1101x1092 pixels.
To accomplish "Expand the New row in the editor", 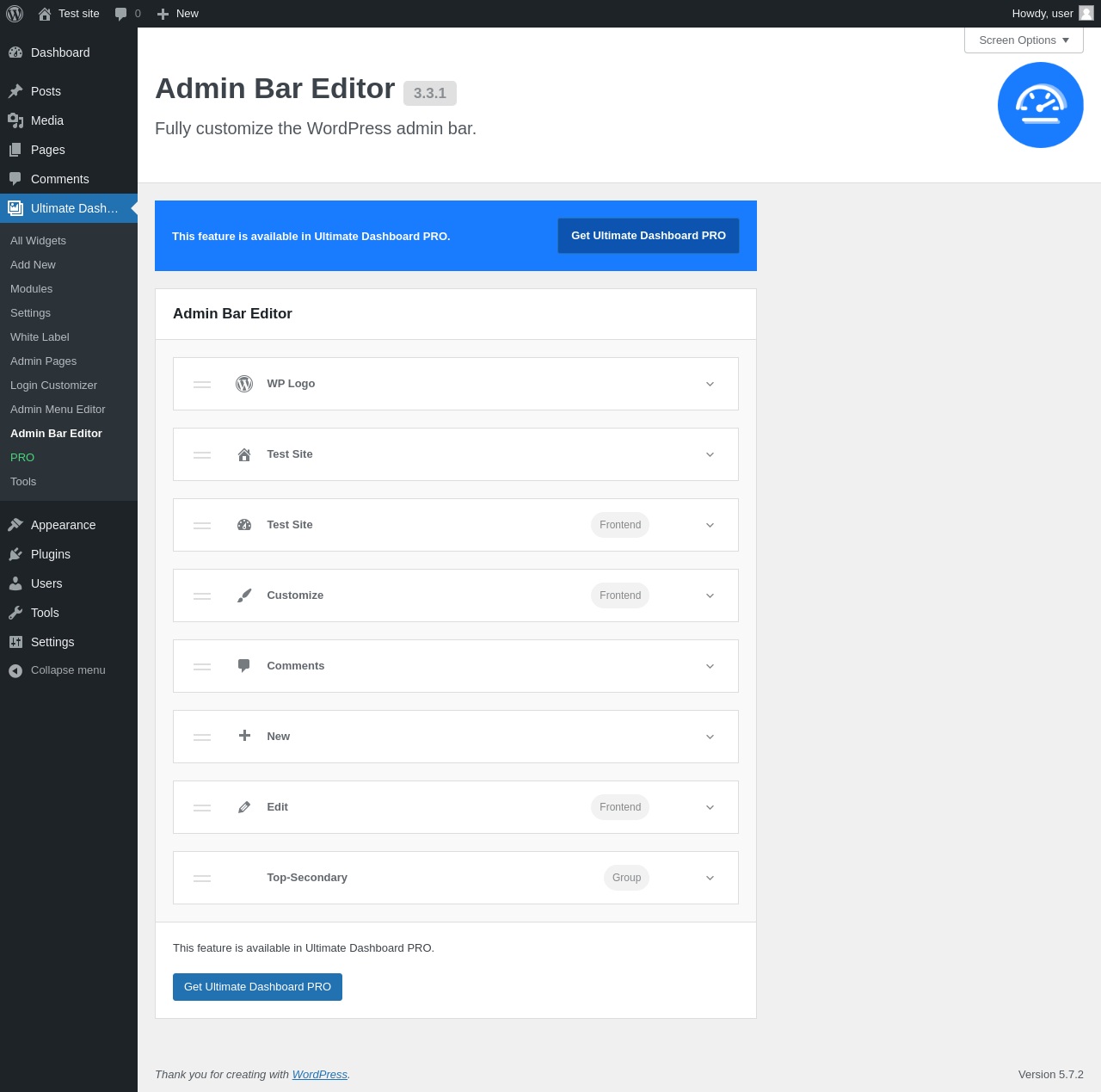I will tap(710, 737).
